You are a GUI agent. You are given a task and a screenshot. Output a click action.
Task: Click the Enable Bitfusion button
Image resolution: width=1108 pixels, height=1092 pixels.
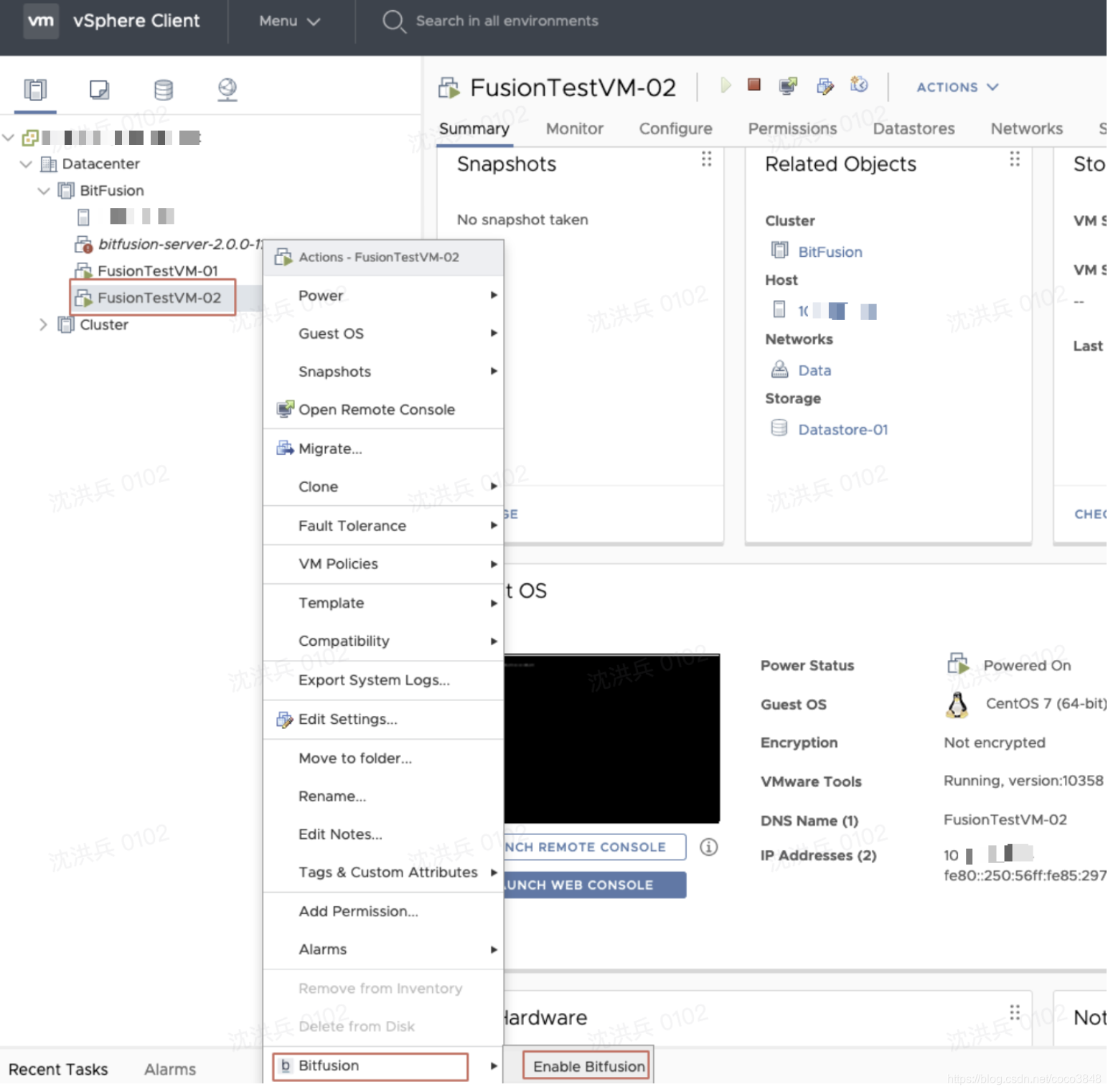pyautogui.click(x=586, y=1066)
